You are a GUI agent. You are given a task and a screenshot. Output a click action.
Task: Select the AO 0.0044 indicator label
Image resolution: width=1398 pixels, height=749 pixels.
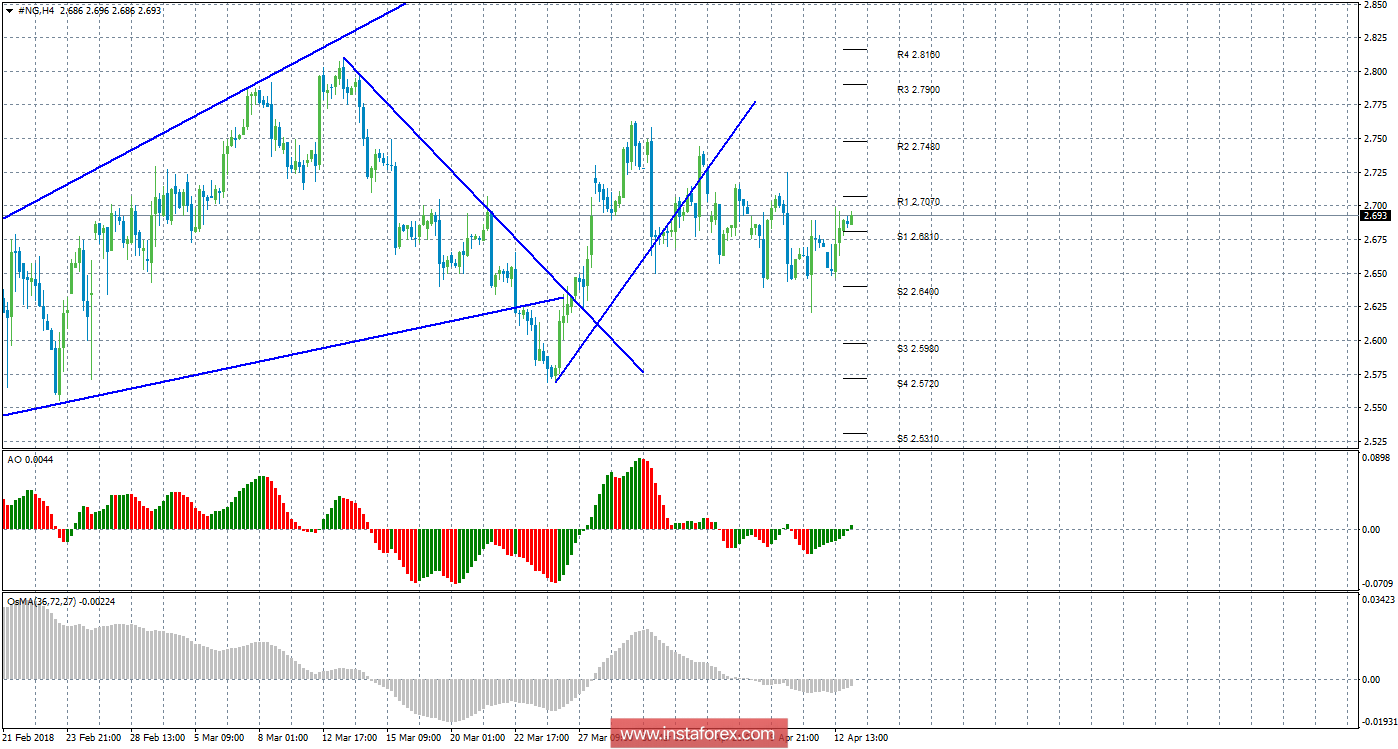click(29, 459)
